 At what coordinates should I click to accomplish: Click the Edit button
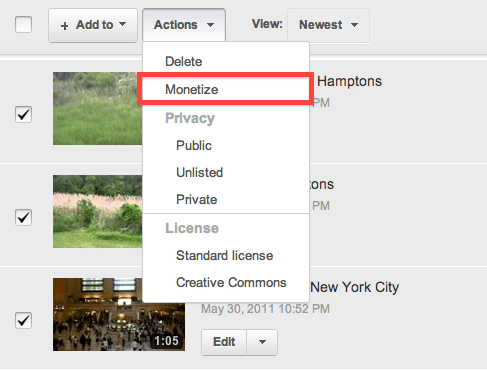click(x=224, y=342)
